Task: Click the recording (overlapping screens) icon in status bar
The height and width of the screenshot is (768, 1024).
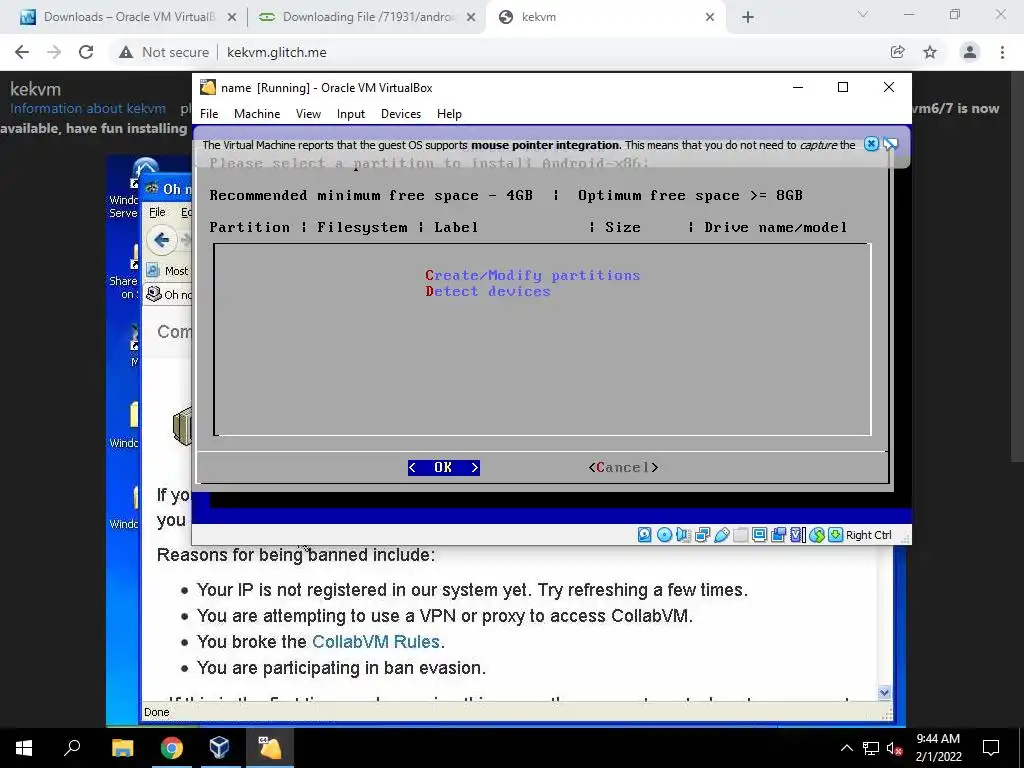Action: pos(778,536)
